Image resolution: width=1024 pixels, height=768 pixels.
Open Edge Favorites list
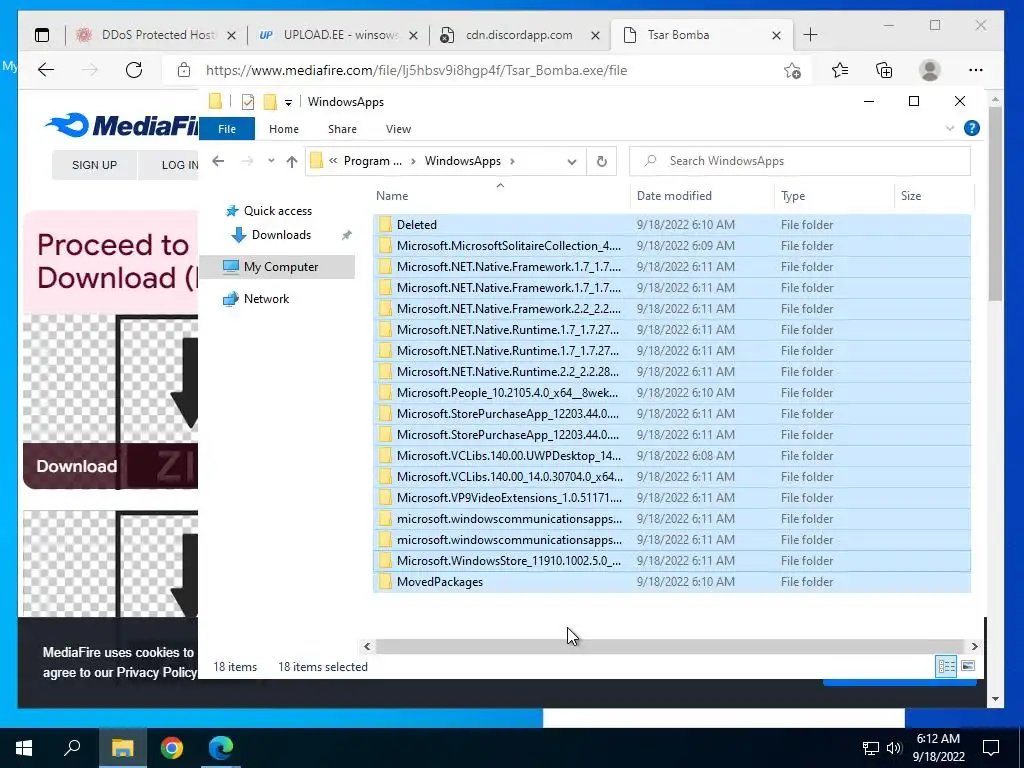[x=840, y=70]
